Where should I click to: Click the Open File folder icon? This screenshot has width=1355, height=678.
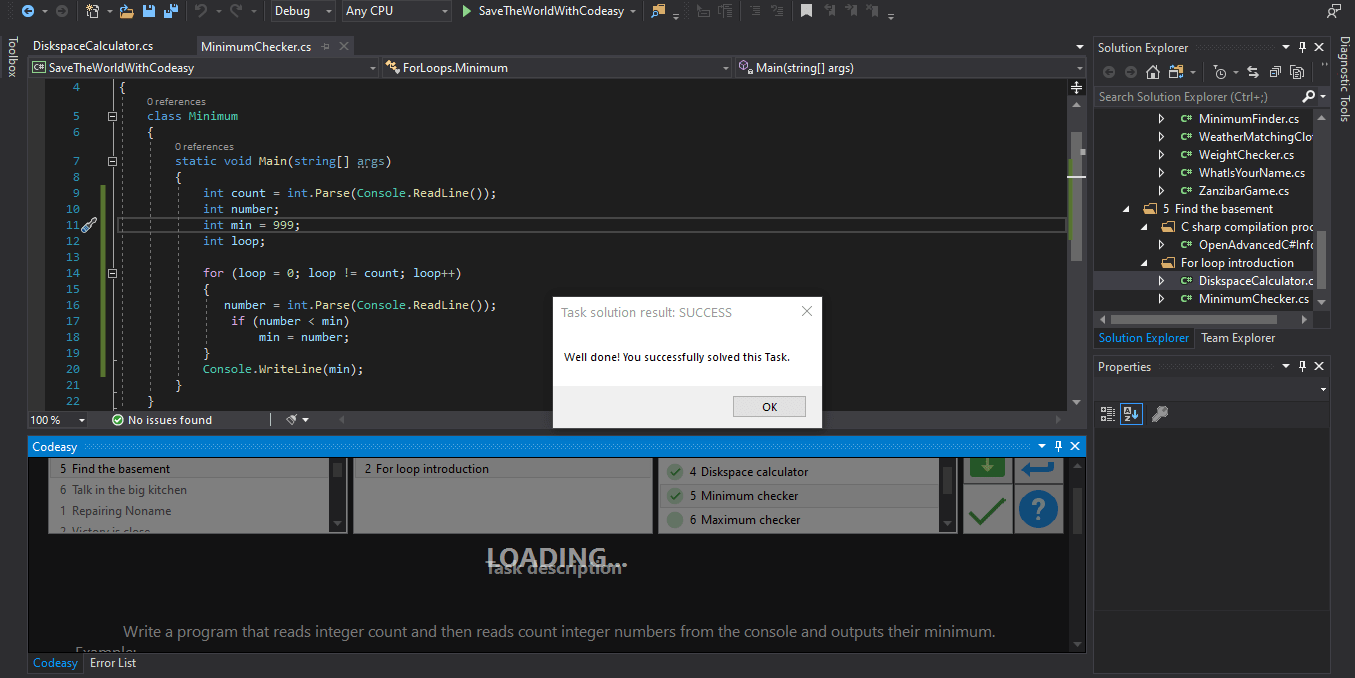pos(127,11)
